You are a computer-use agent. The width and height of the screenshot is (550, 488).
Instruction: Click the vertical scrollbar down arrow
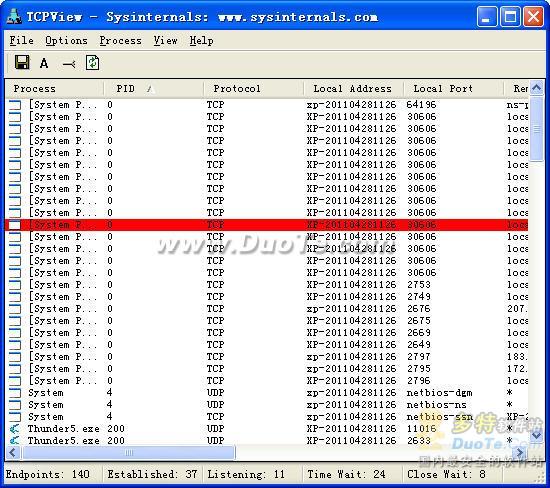537,436
